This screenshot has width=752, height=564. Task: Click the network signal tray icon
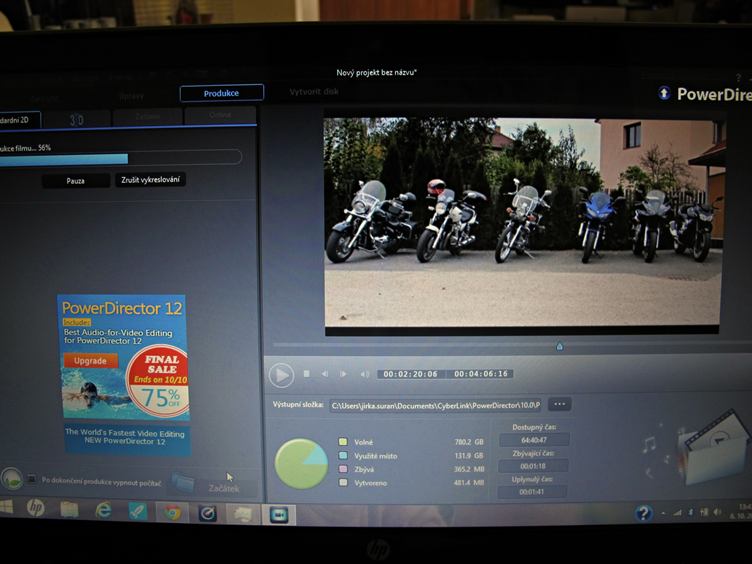click(x=677, y=513)
